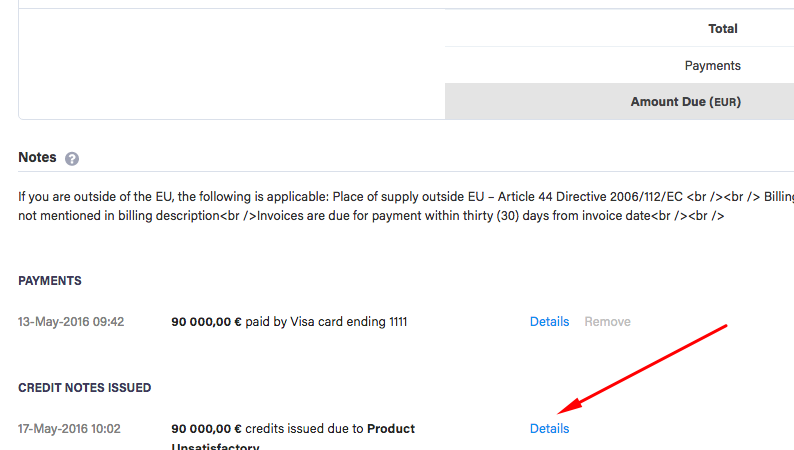Click the red arrow annotation
Image resolution: width=794 pixels, height=450 pixels.
pyautogui.click(x=642, y=369)
